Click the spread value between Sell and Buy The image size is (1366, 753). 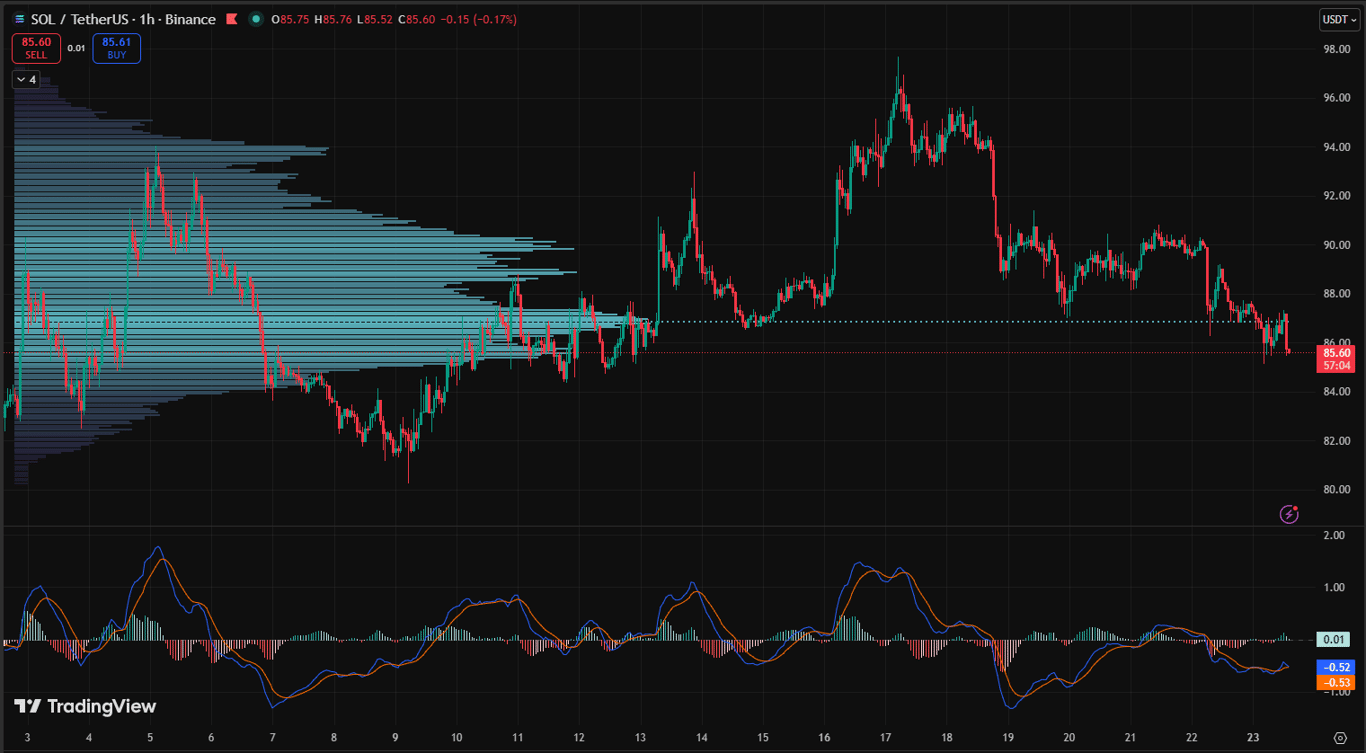(x=76, y=48)
